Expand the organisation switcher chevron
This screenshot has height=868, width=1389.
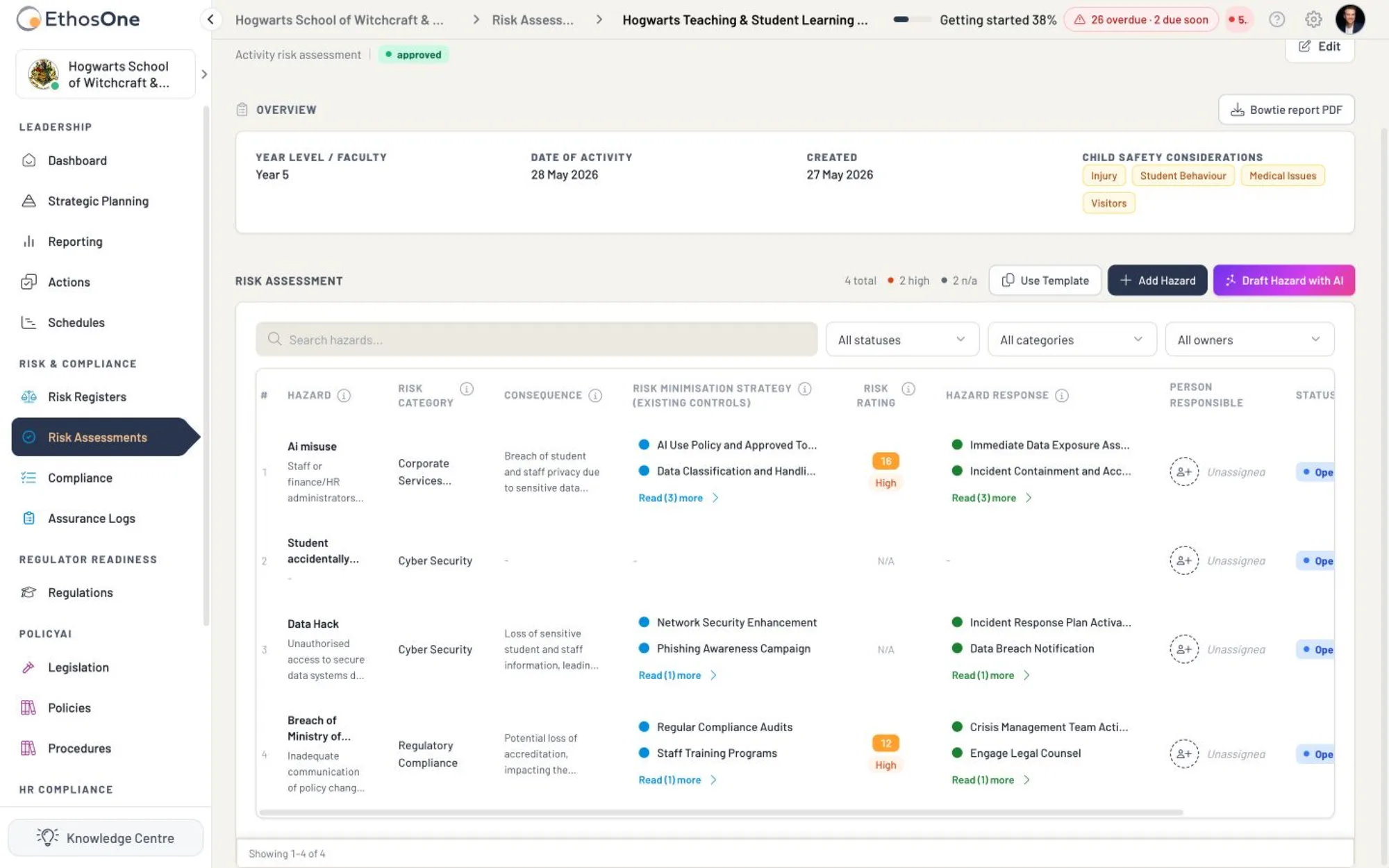tap(203, 74)
